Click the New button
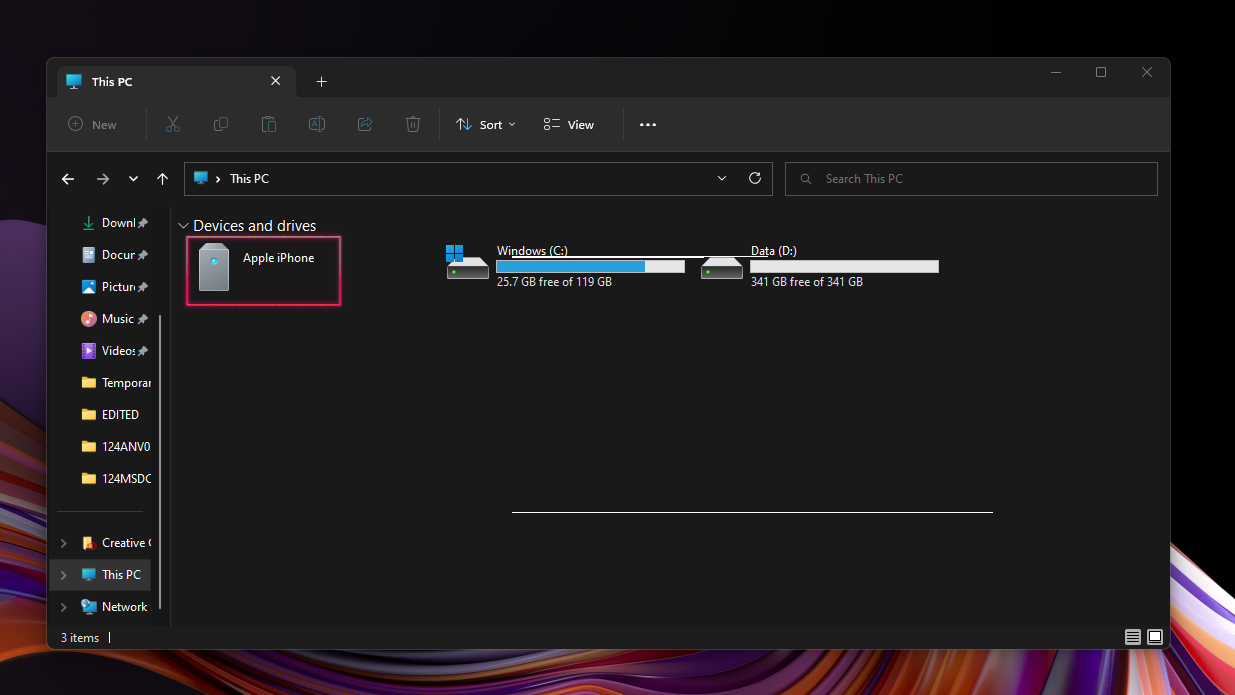 tap(92, 124)
